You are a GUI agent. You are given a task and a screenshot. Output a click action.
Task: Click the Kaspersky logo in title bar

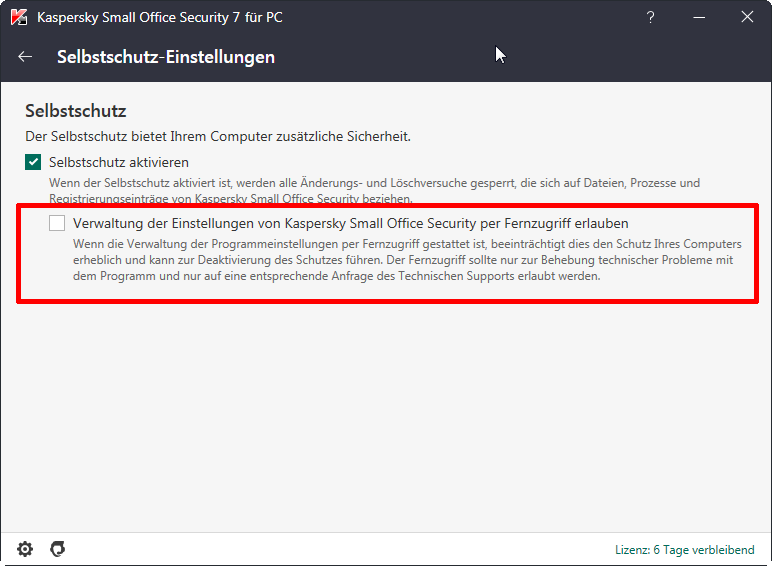point(19,17)
